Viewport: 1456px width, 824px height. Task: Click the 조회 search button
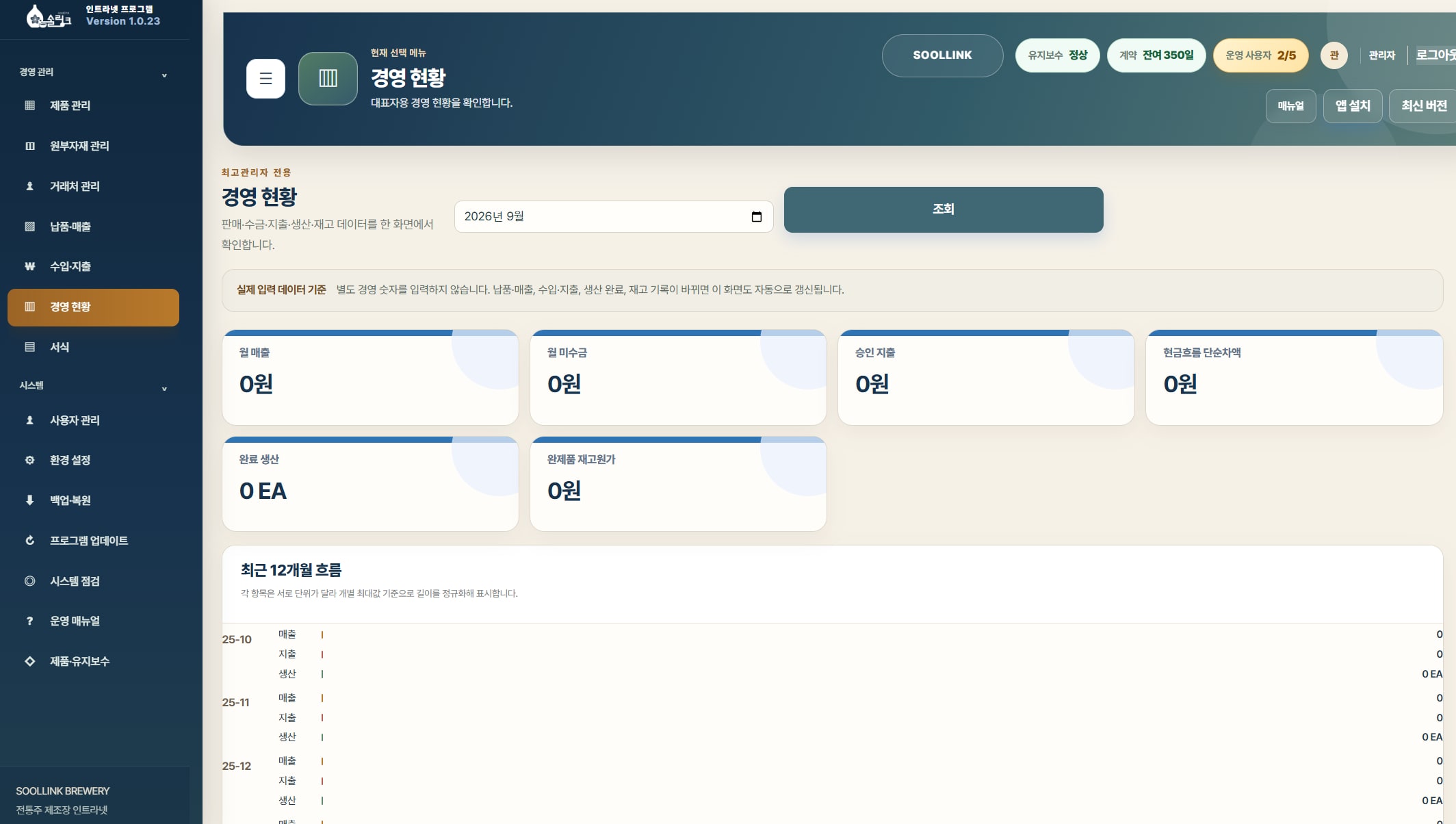tap(944, 209)
